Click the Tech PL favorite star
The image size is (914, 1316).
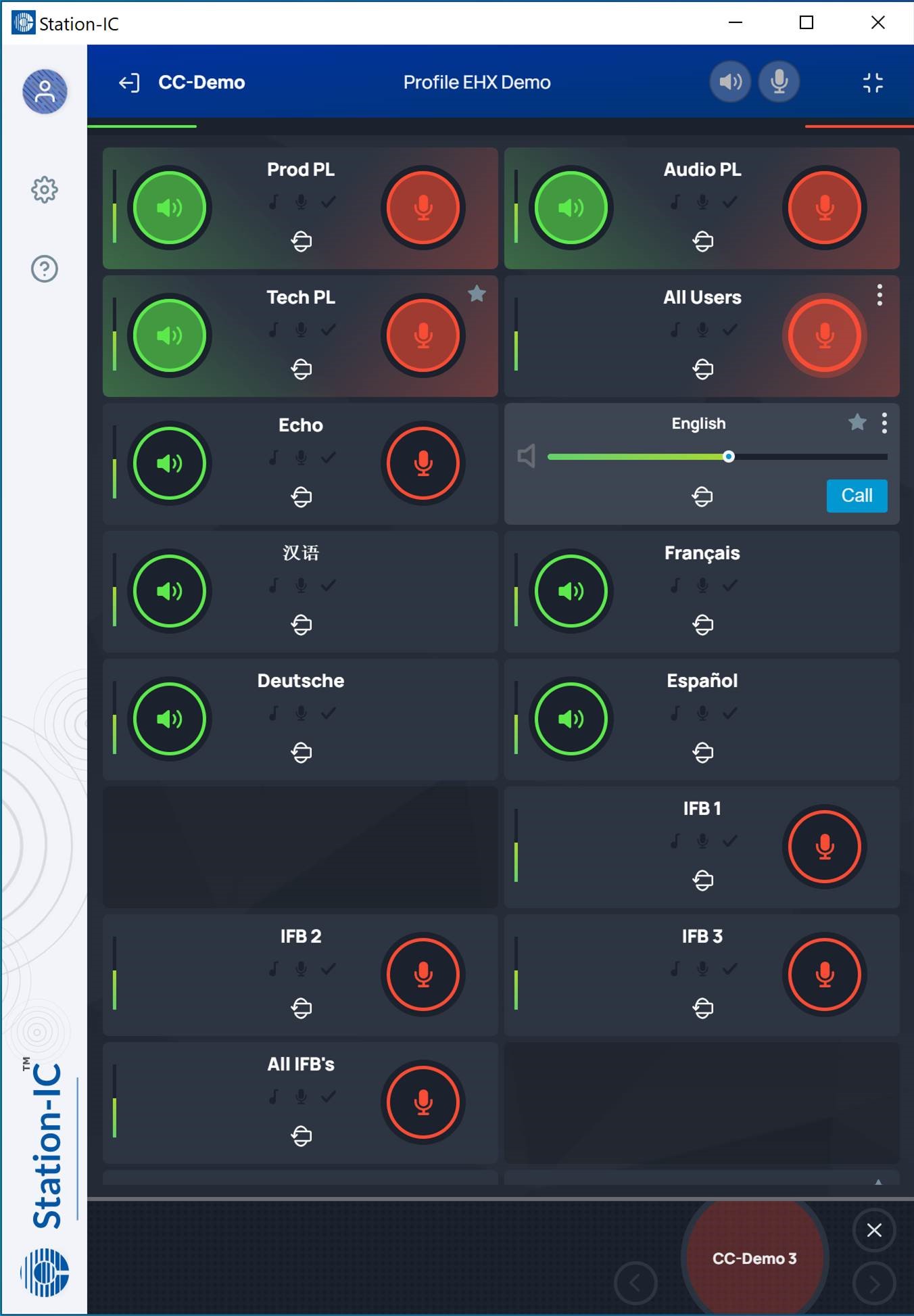coord(477,293)
